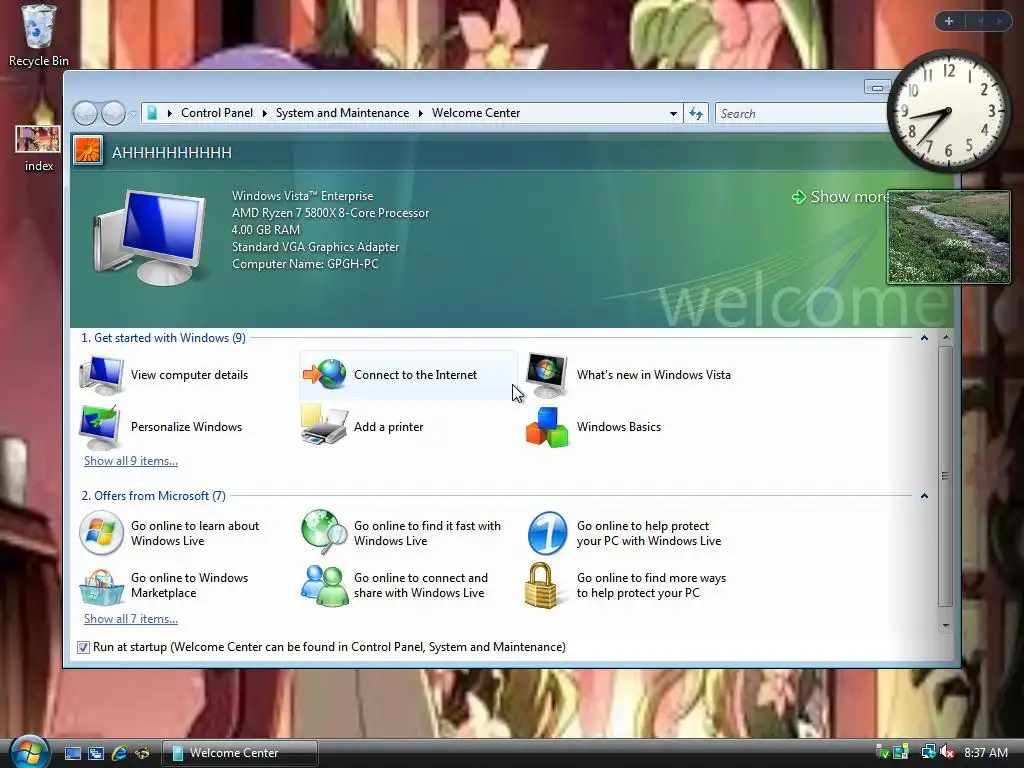Click the find it fast with Windows Live icon
Viewport: 1024px width, 768px height.
pos(324,532)
